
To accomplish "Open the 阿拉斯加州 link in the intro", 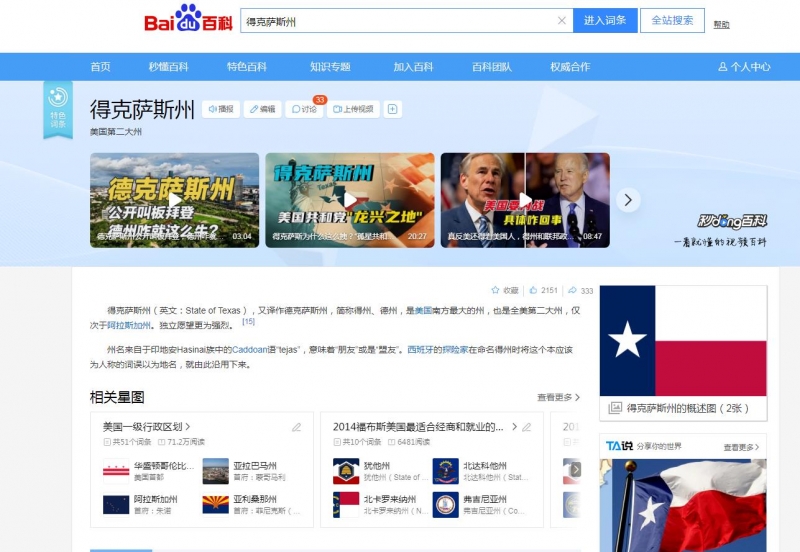I will point(129,325).
